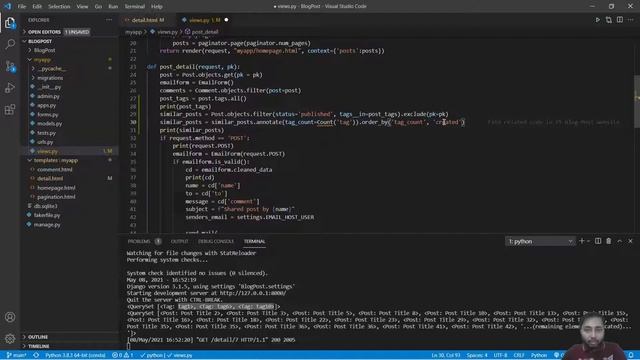Open the View menu
The width and height of the screenshot is (640, 360).
click(82, 7)
